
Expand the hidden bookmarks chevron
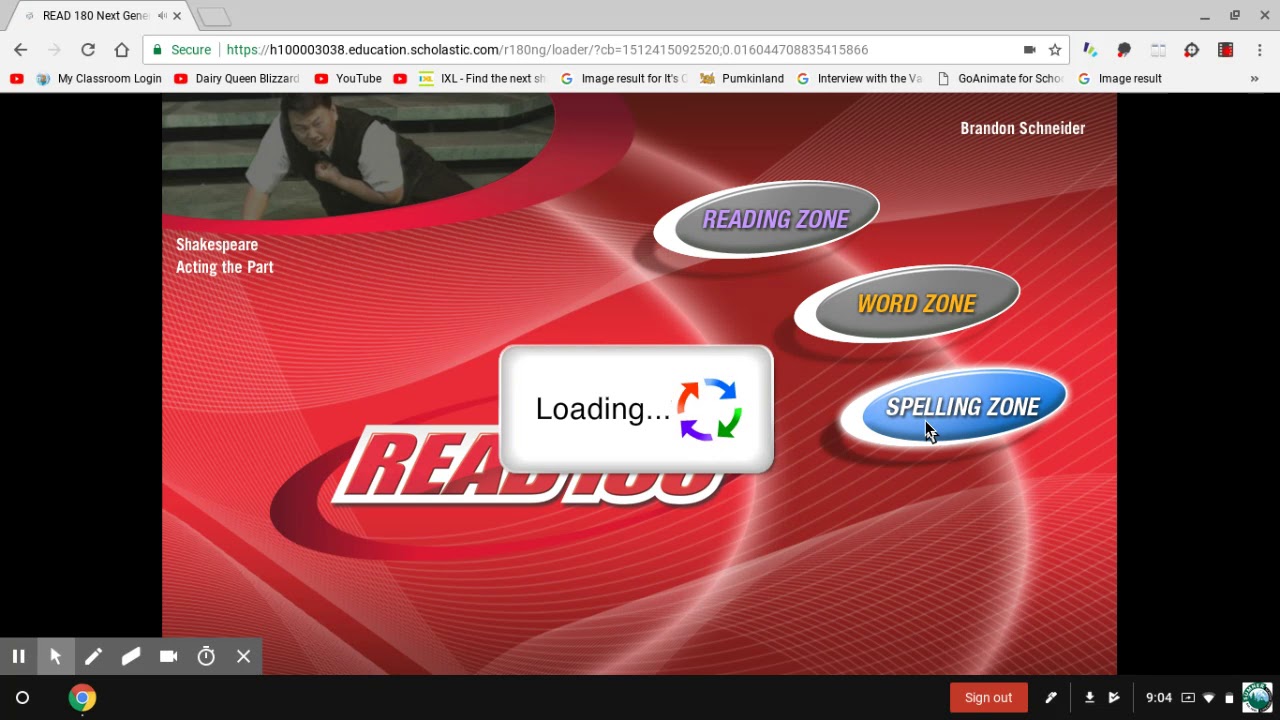(x=1255, y=78)
